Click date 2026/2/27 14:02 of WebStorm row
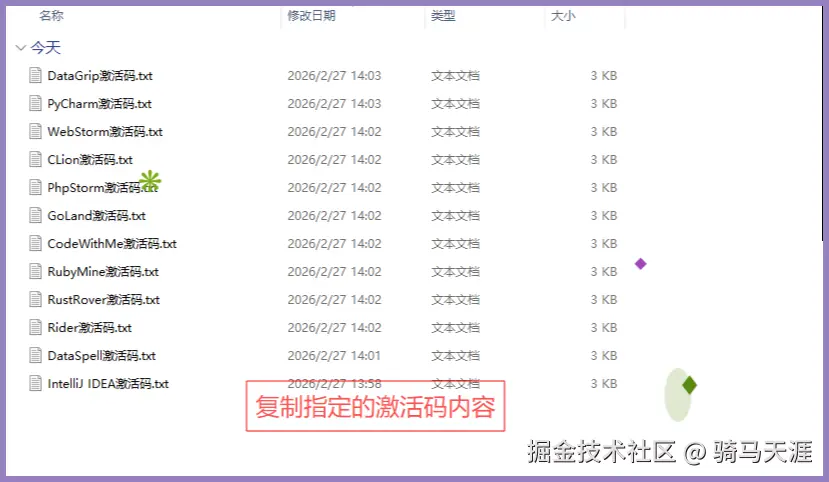This screenshot has height=482, width=829. [334, 132]
